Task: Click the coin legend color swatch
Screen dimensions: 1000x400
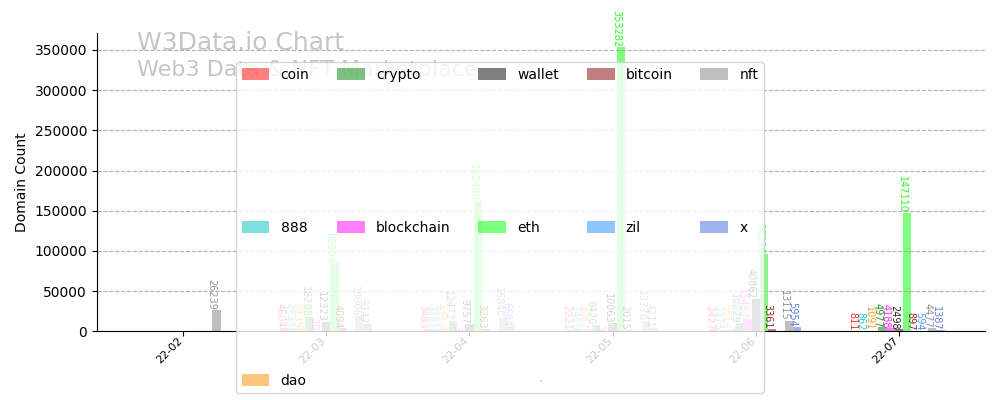Action: (x=256, y=74)
